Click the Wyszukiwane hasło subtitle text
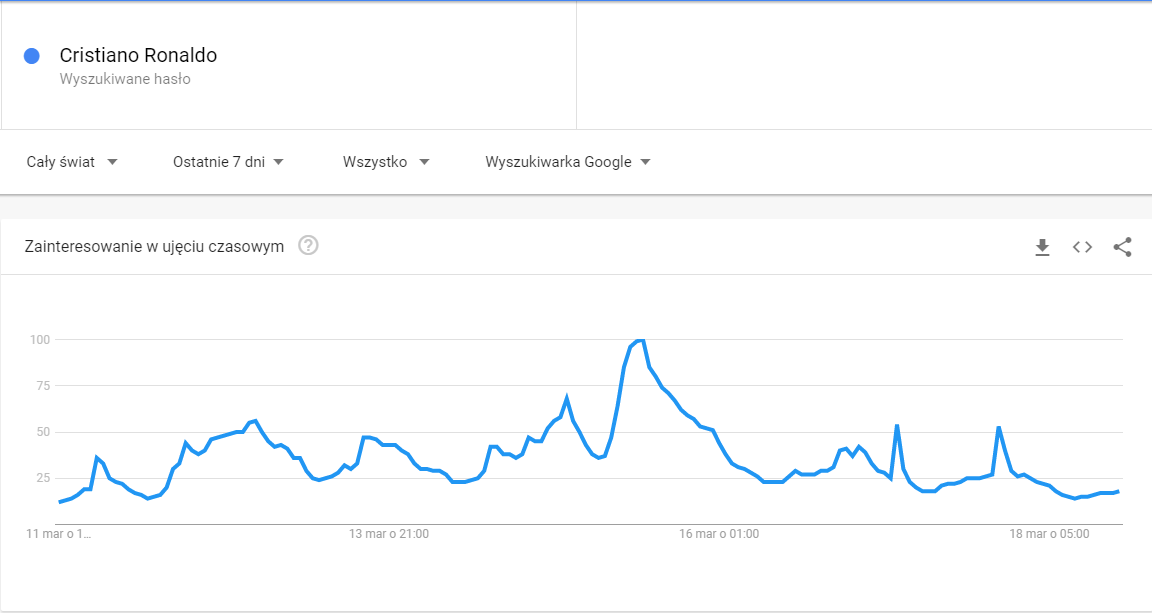The width and height of the screenshot is (1152, 613). tap(125, 79)
